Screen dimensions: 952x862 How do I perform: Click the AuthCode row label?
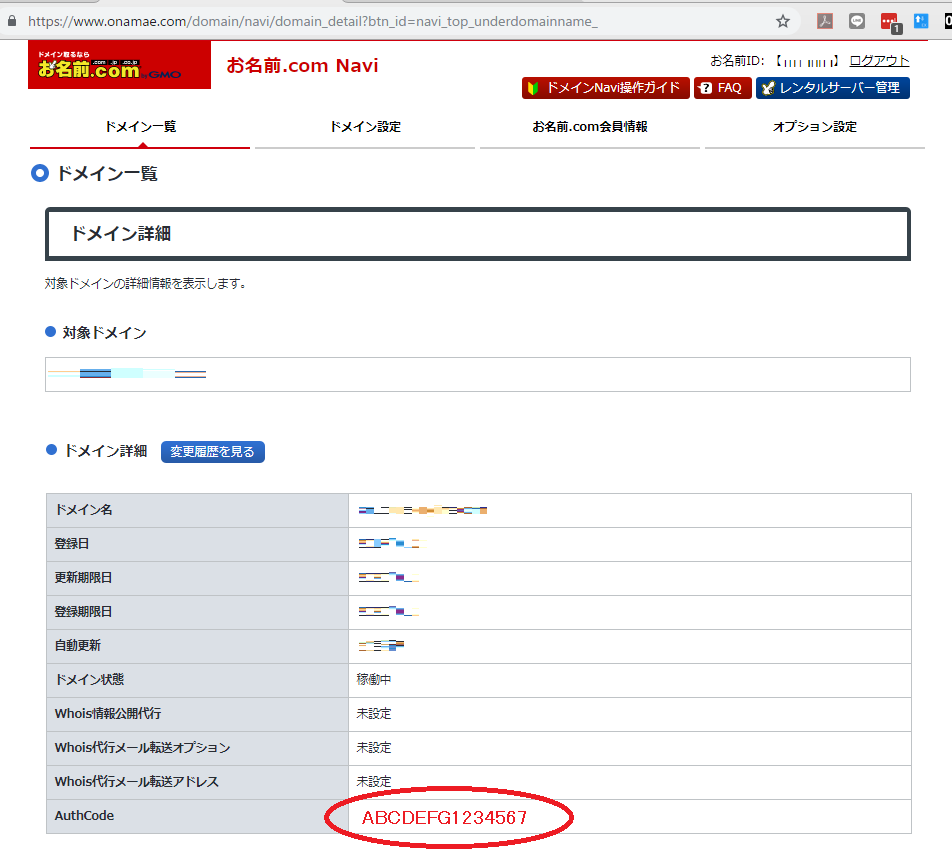[x=84, y=816]
